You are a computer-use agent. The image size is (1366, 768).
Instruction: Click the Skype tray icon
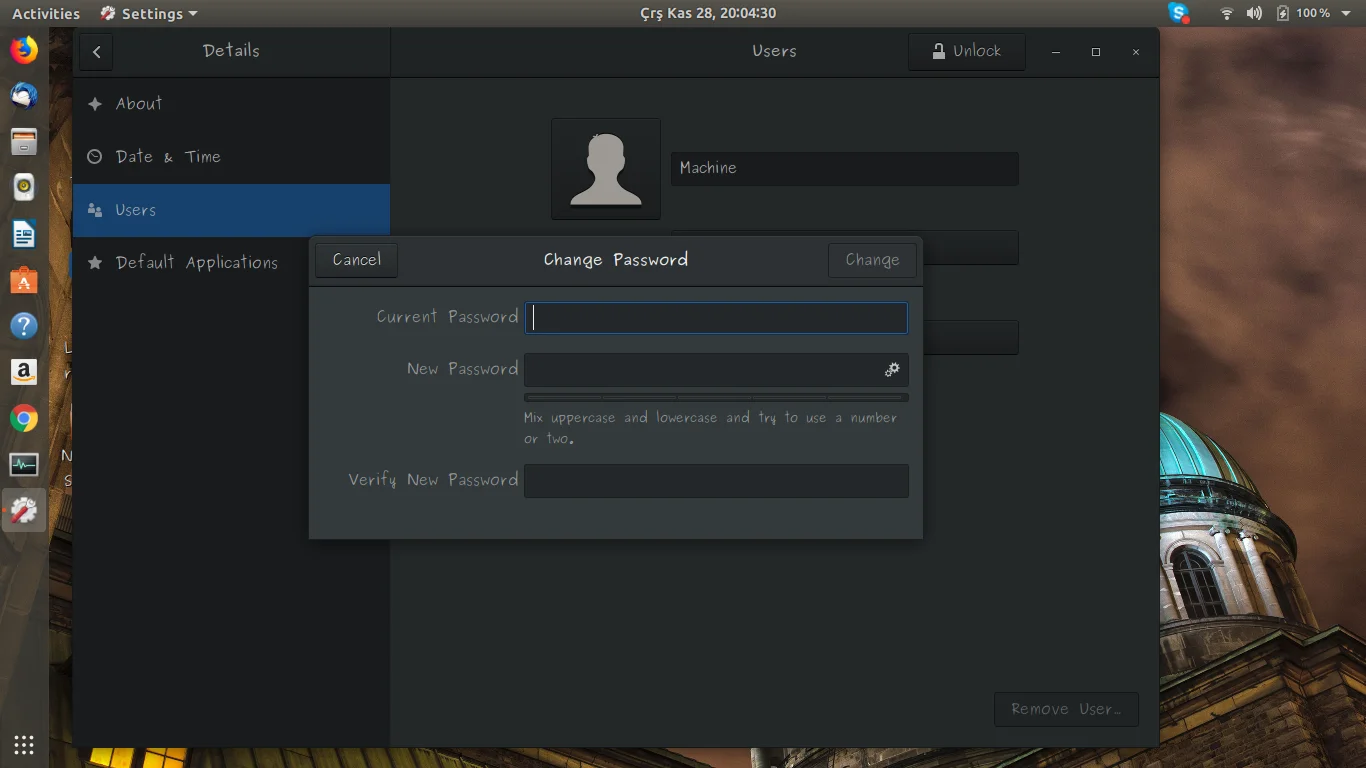(1180, 13)
